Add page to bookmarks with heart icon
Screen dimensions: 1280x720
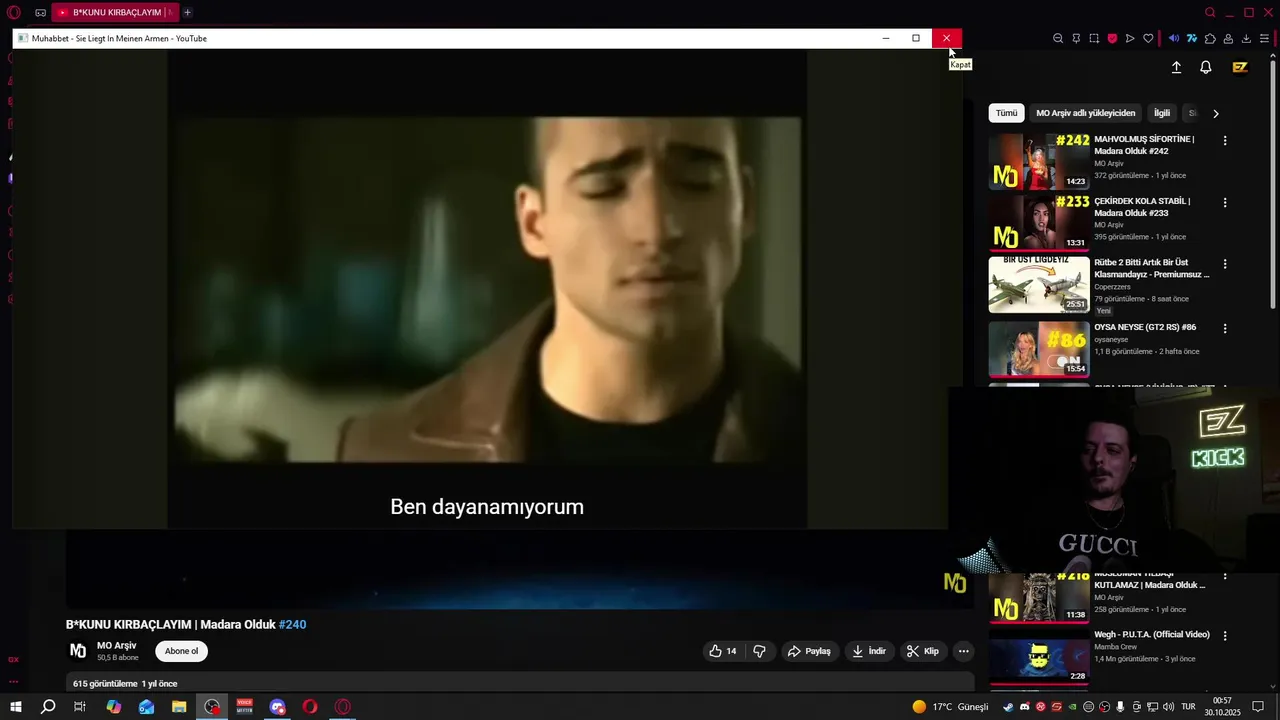[1148, 38]
